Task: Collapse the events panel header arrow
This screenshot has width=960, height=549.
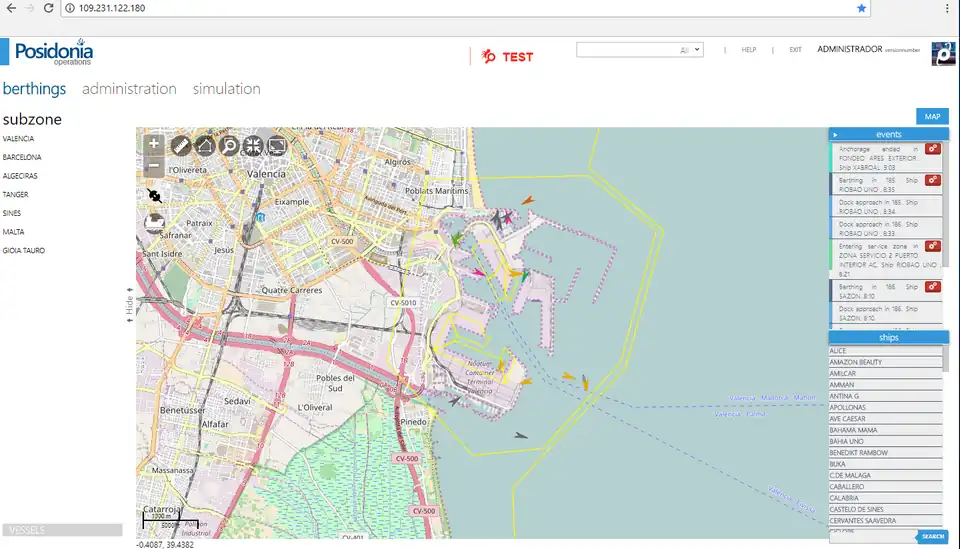Action: [835, 134]
